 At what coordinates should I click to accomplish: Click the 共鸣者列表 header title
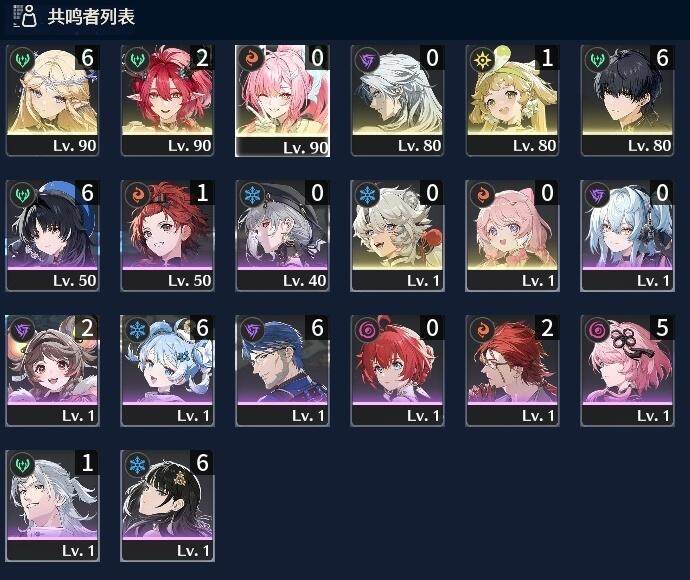tap(91, 17)
